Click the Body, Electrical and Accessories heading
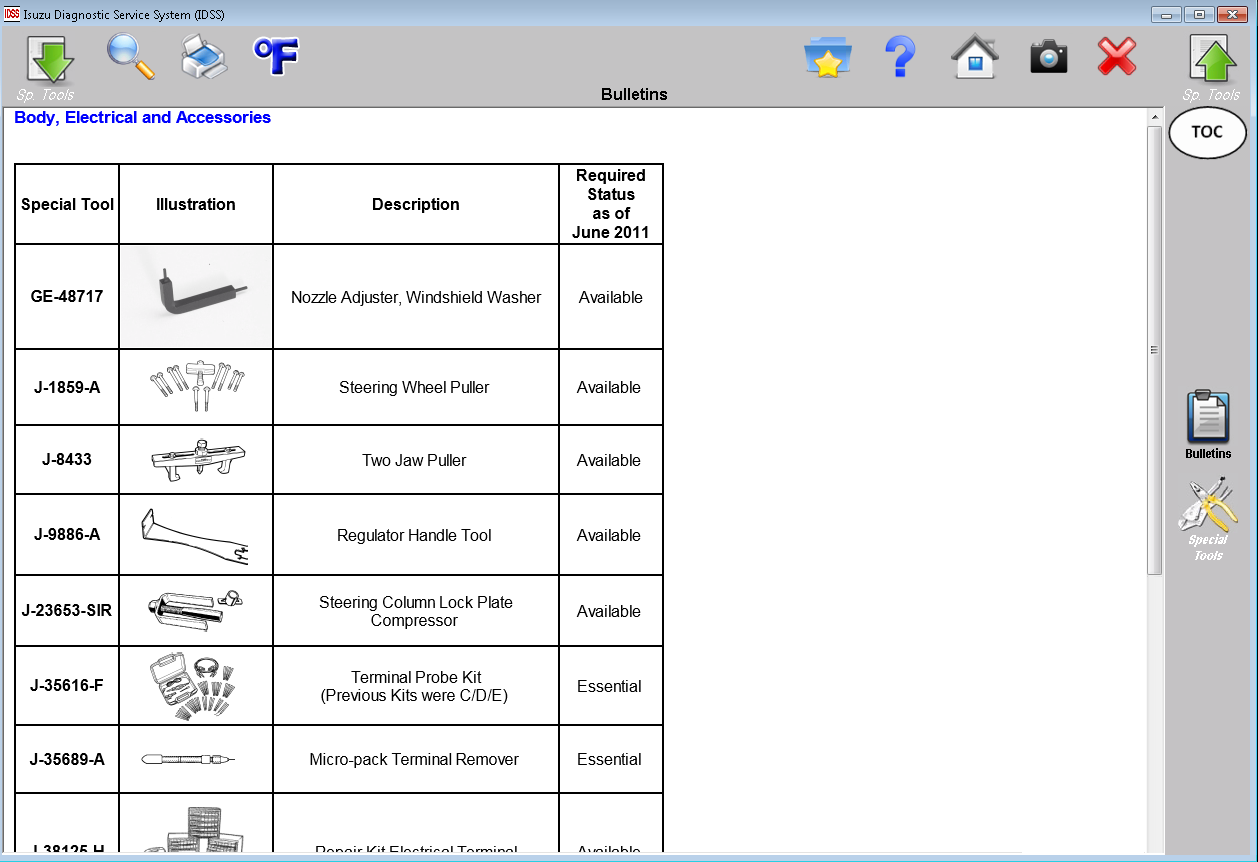Screen dimensions: 1258x862 click(142, 118)
